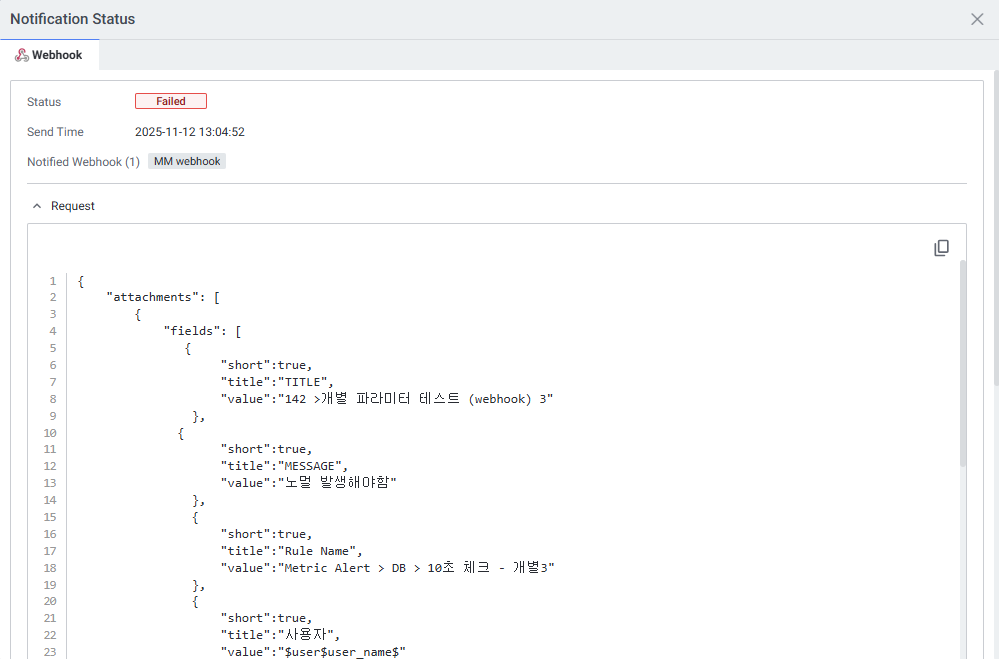This screenshot has width=999, height=659.
Task: Click the code viewer vertical scrollbar
Action: pyautogui.click(x=963, y=360)
